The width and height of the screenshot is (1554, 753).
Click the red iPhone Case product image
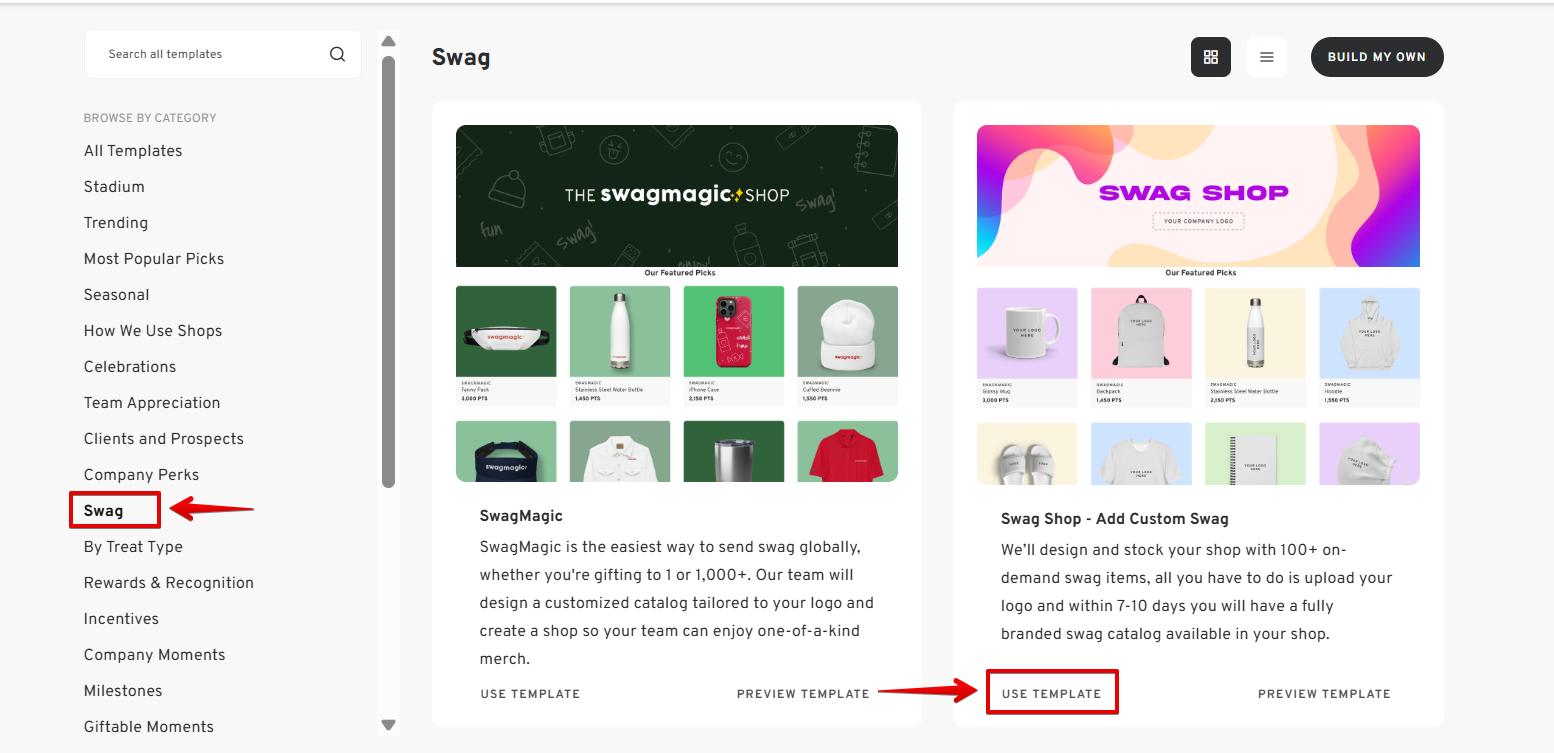coord(734,331)
